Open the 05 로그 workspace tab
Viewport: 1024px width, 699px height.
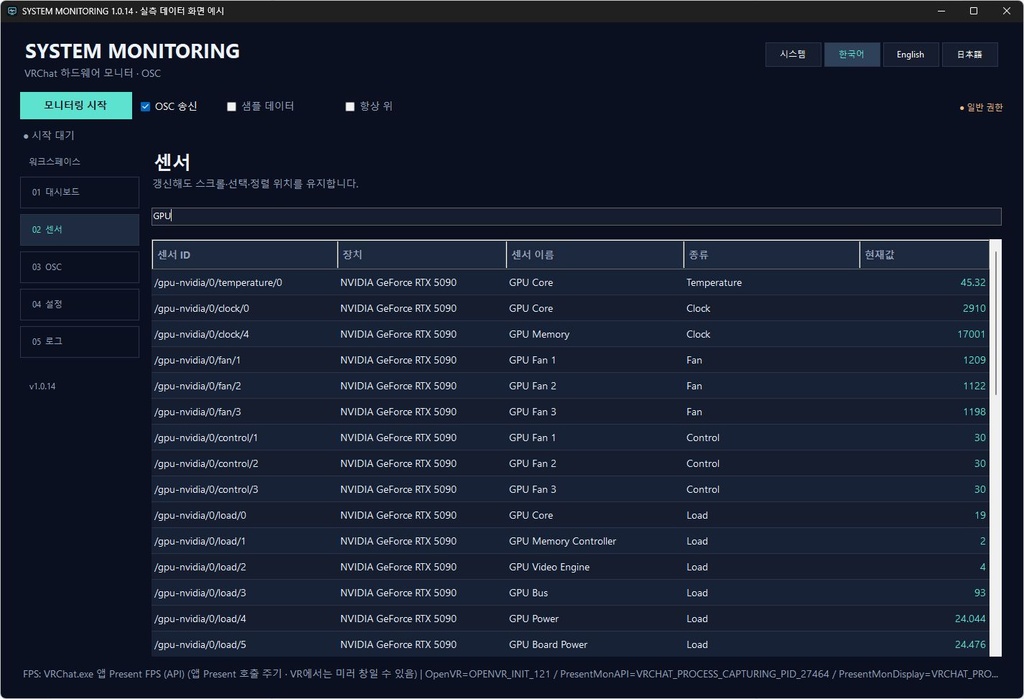point(80,341)
